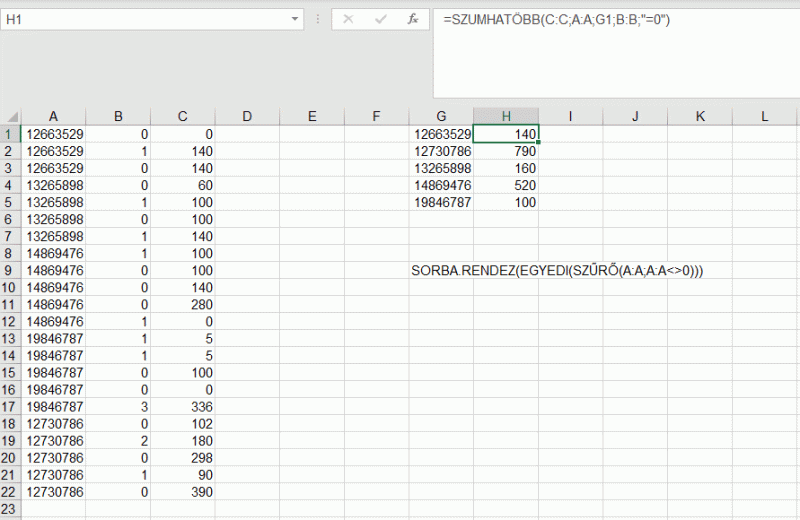Click the SORBA.RENDEZ(EGYEDI(SZŰRŐ formula text
This screenshot has width=800, height=520.
(557, 270)
